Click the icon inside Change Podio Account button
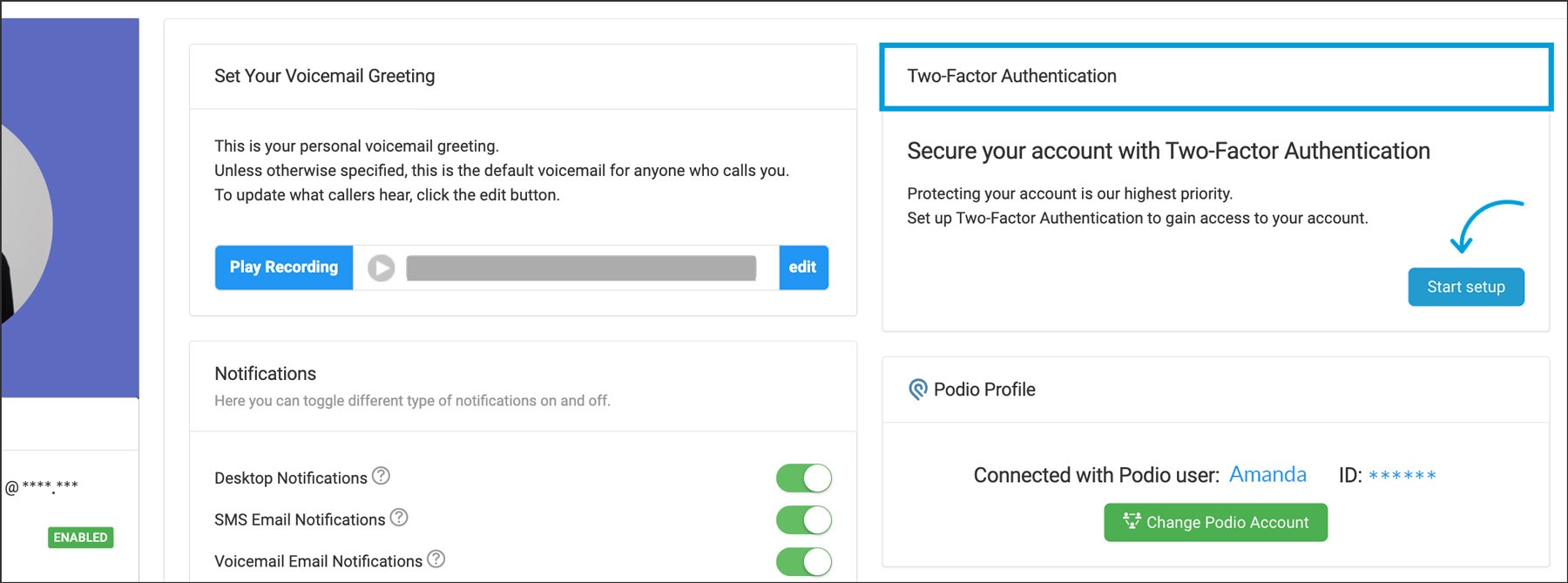This screenshot has width=1568, height=583. coord(1132,521)
